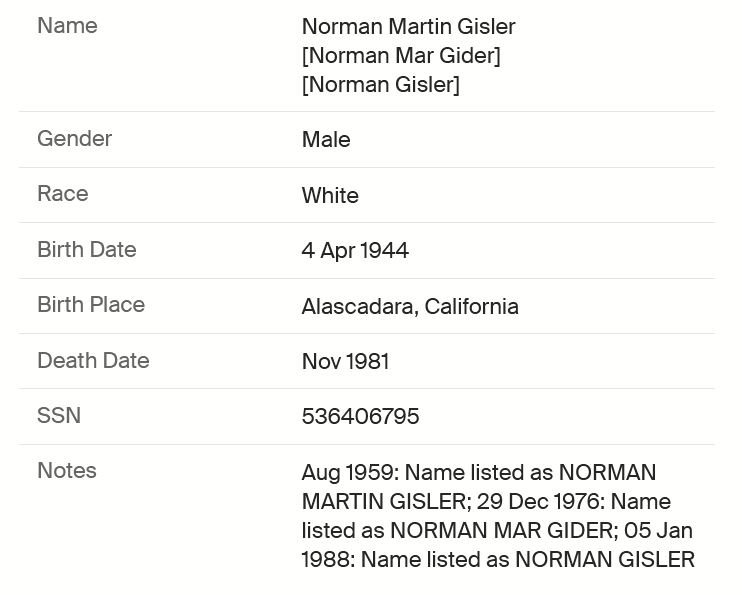
Task: Select the name Norman Martin Gisler
Action: [x=408, y=27]
